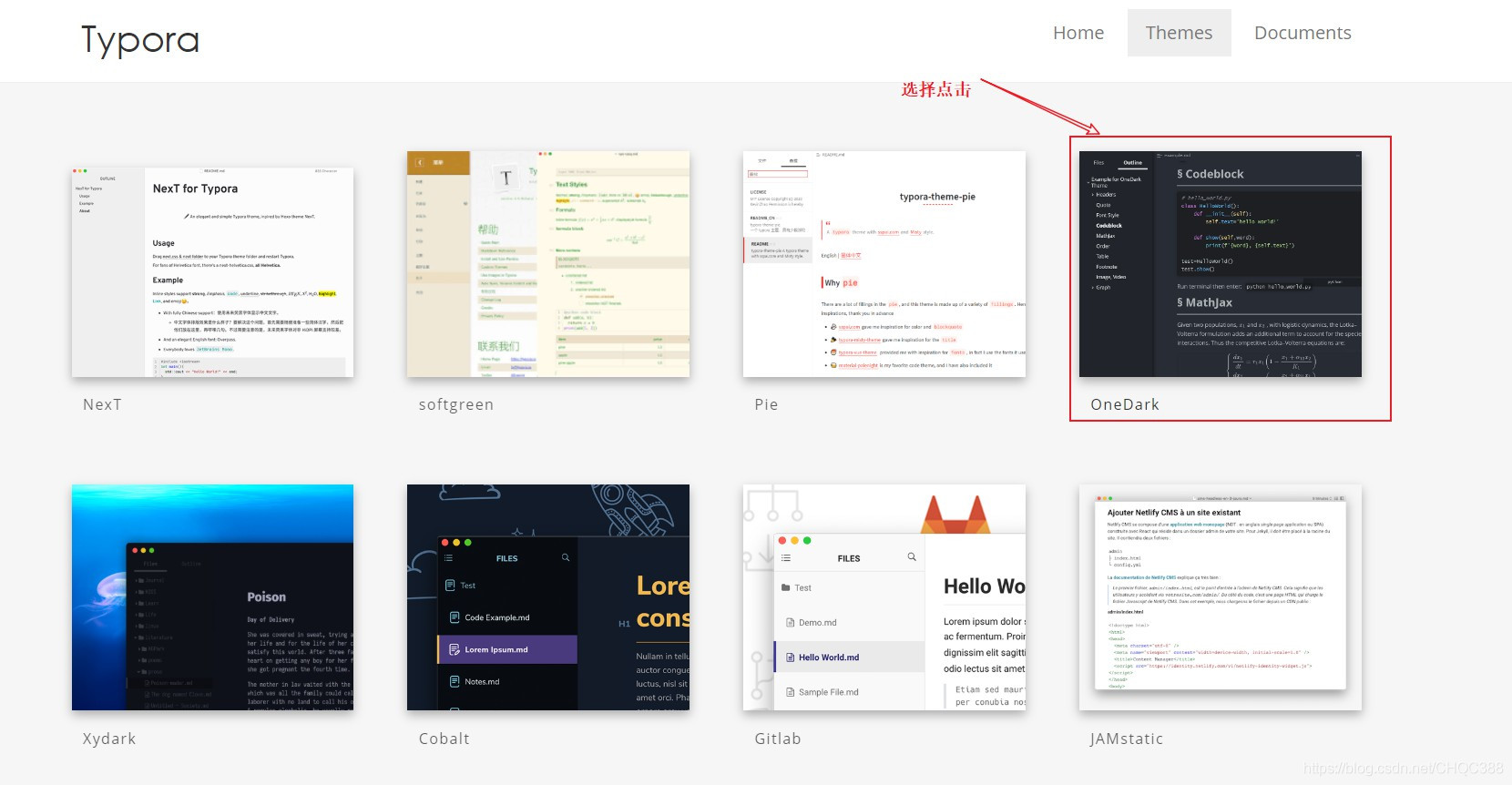Click the NexT theme title
The width and height of the screenshot is (1512, 785).
click(102, 404)
